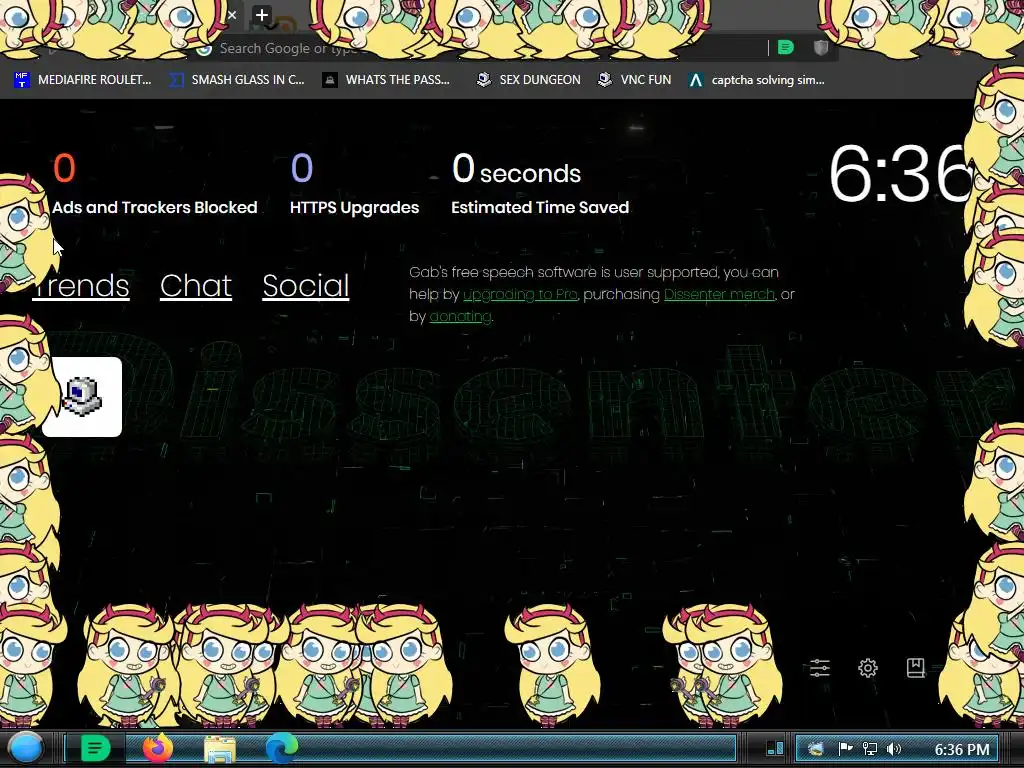Screen dimensions: 1024x768
Task: Open the Social link
Action: pyautogui.click(x=306, y=286)
